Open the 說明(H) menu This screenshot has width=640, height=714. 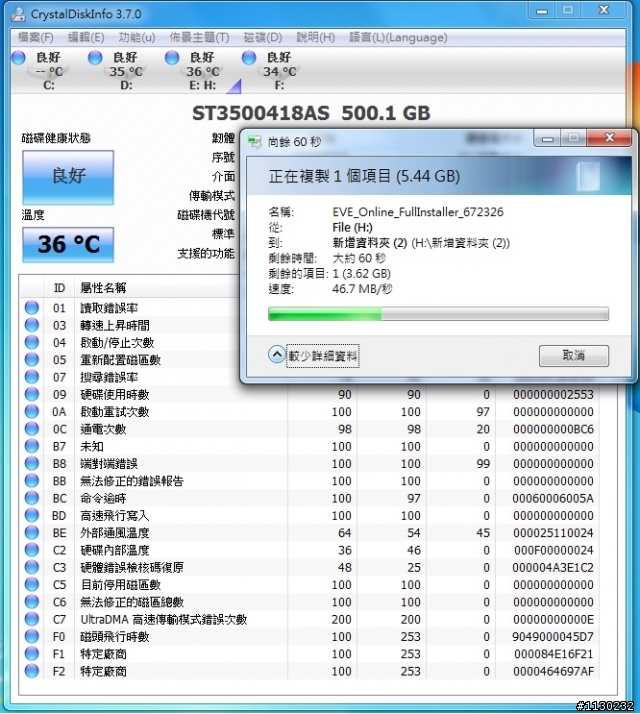click(x=315, y=37)
